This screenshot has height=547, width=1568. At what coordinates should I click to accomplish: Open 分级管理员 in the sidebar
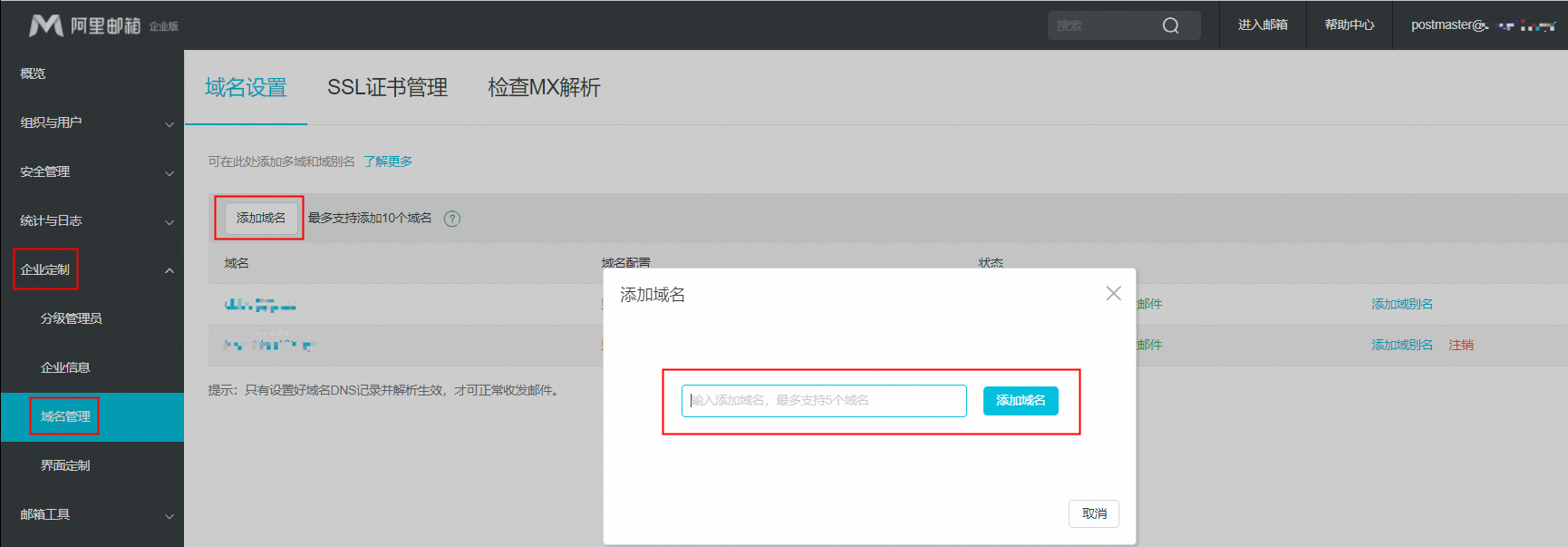tap(72, 318)
